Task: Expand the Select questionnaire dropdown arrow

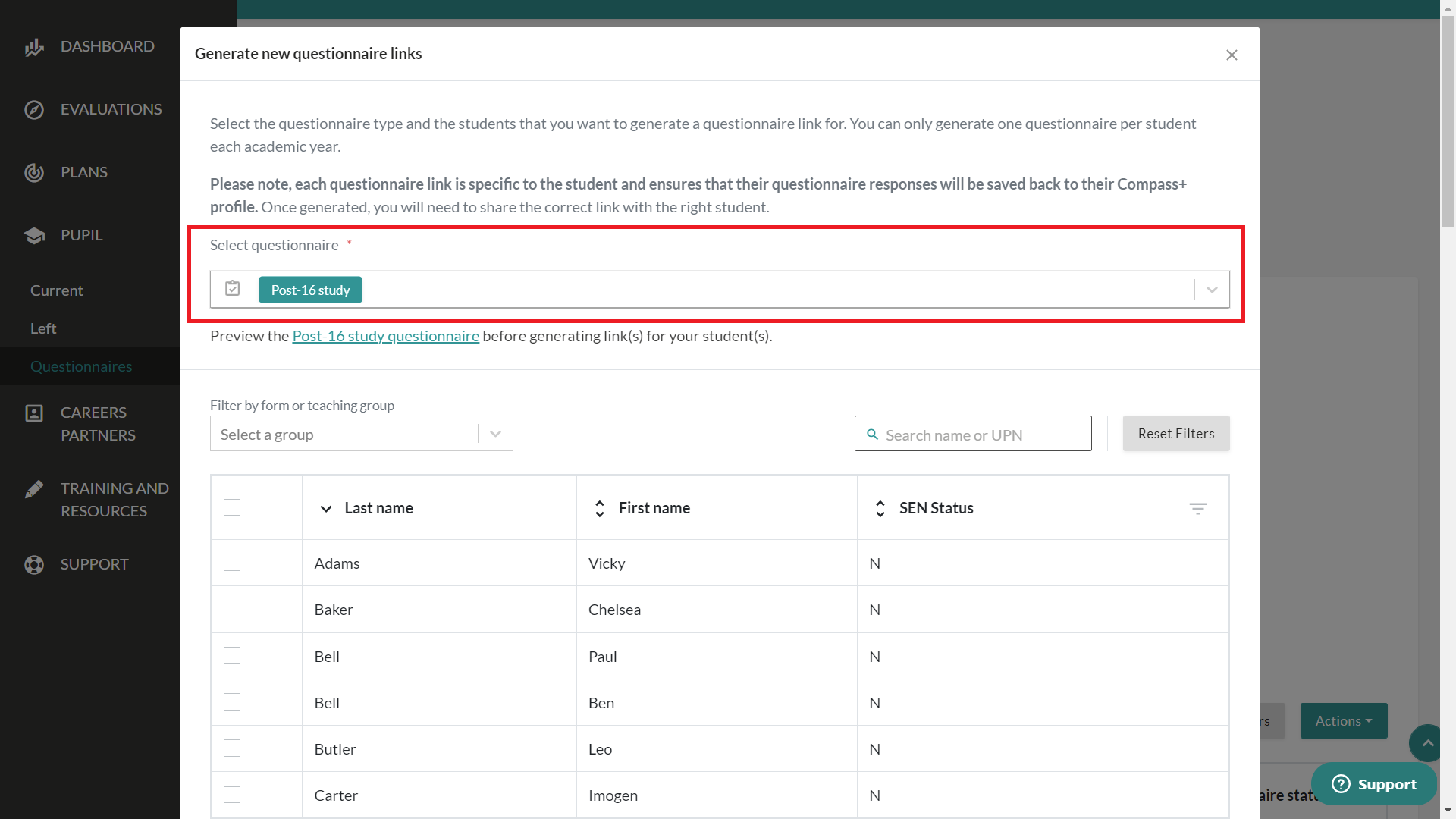Action: coord(1212,290)
